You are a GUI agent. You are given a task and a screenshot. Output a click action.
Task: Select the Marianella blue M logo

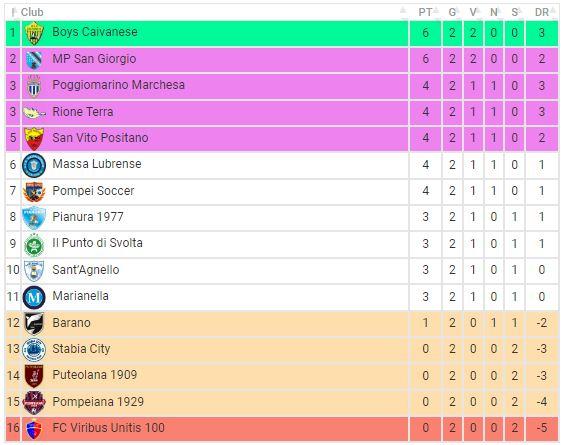click(x=34, y=297)
